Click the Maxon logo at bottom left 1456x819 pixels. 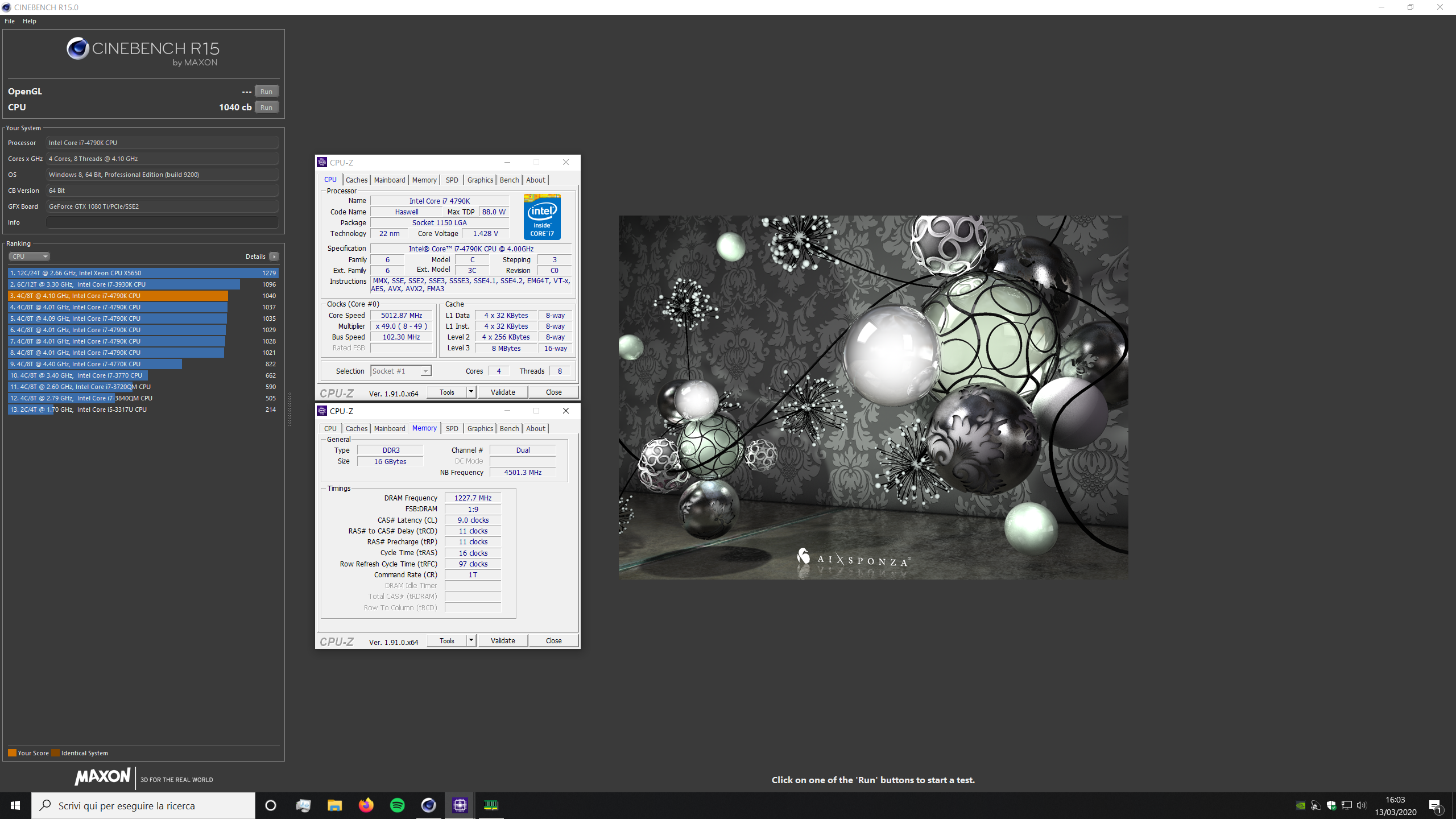tap(103, 777)
